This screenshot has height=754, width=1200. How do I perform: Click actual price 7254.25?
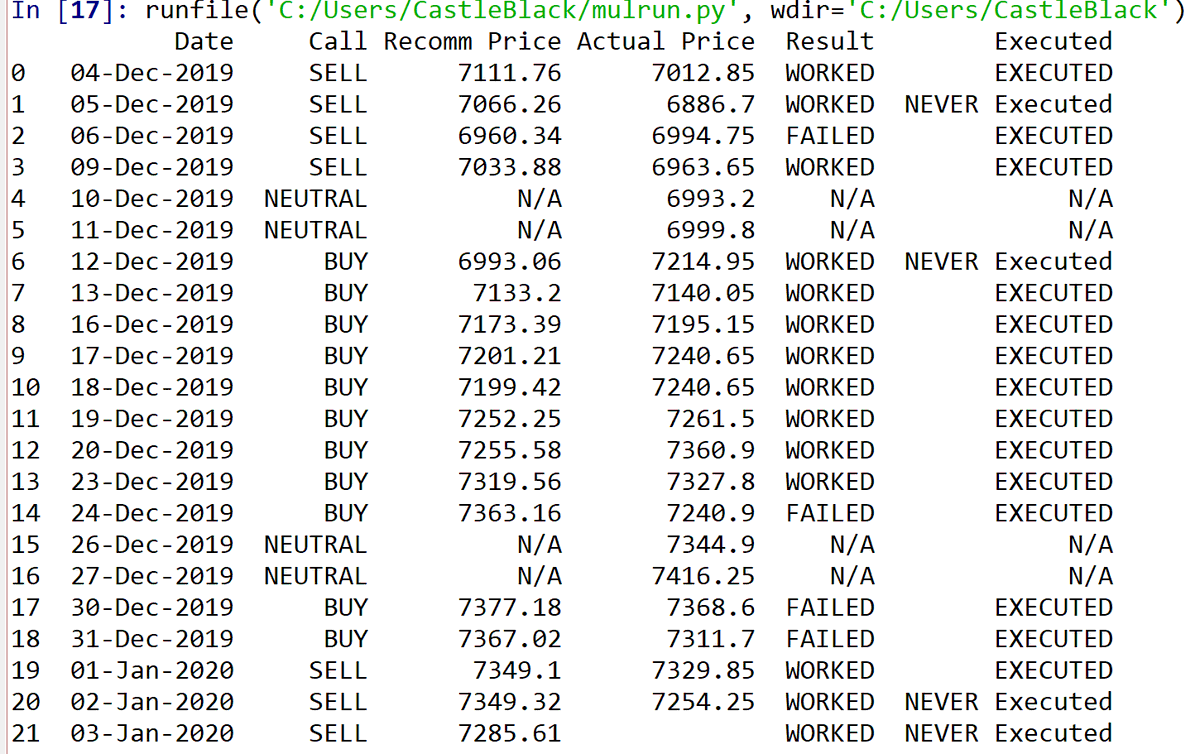pos(703,702)
